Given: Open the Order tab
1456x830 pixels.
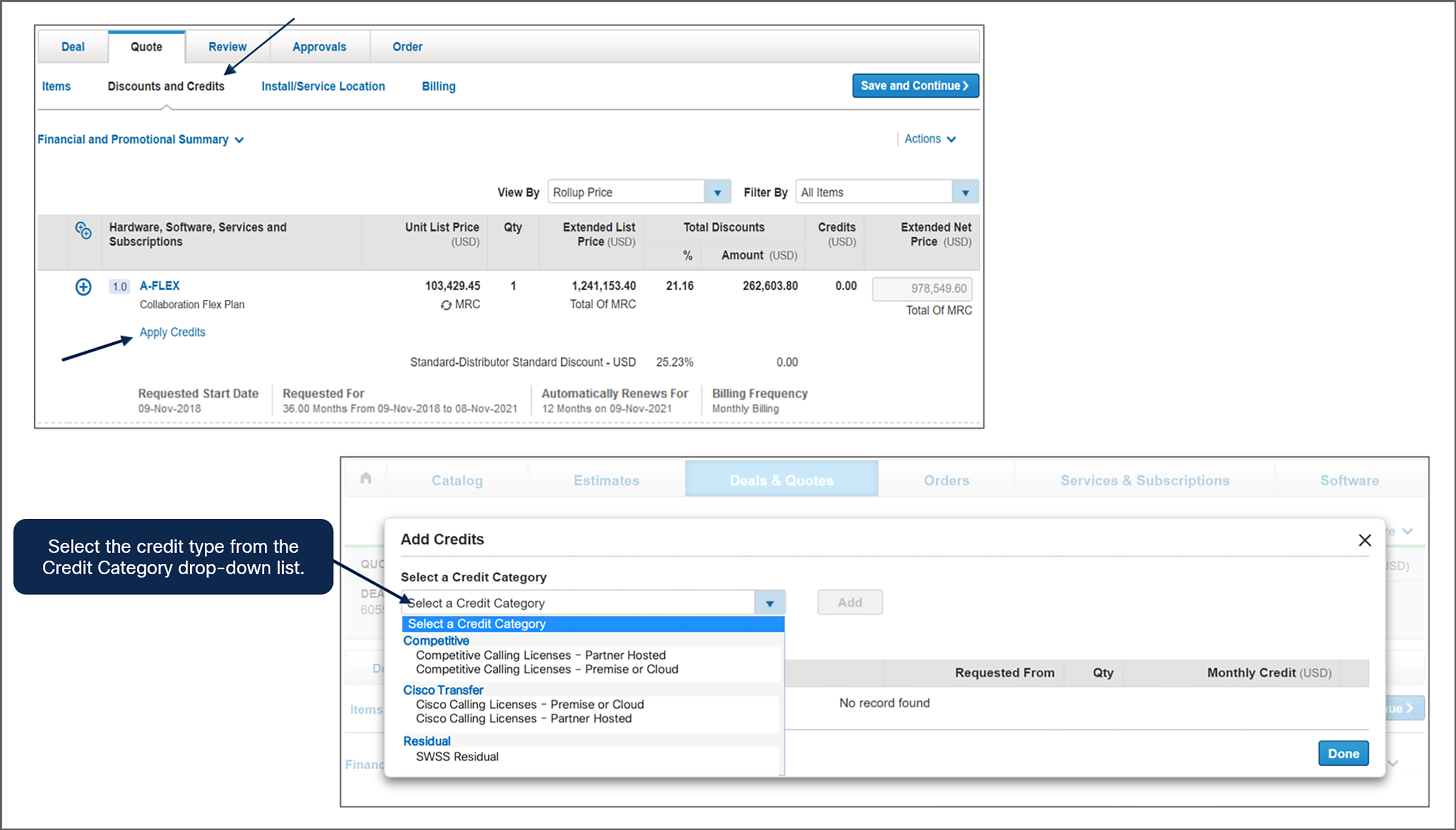Looking at the screenshot, I should (x=407, y=47).
